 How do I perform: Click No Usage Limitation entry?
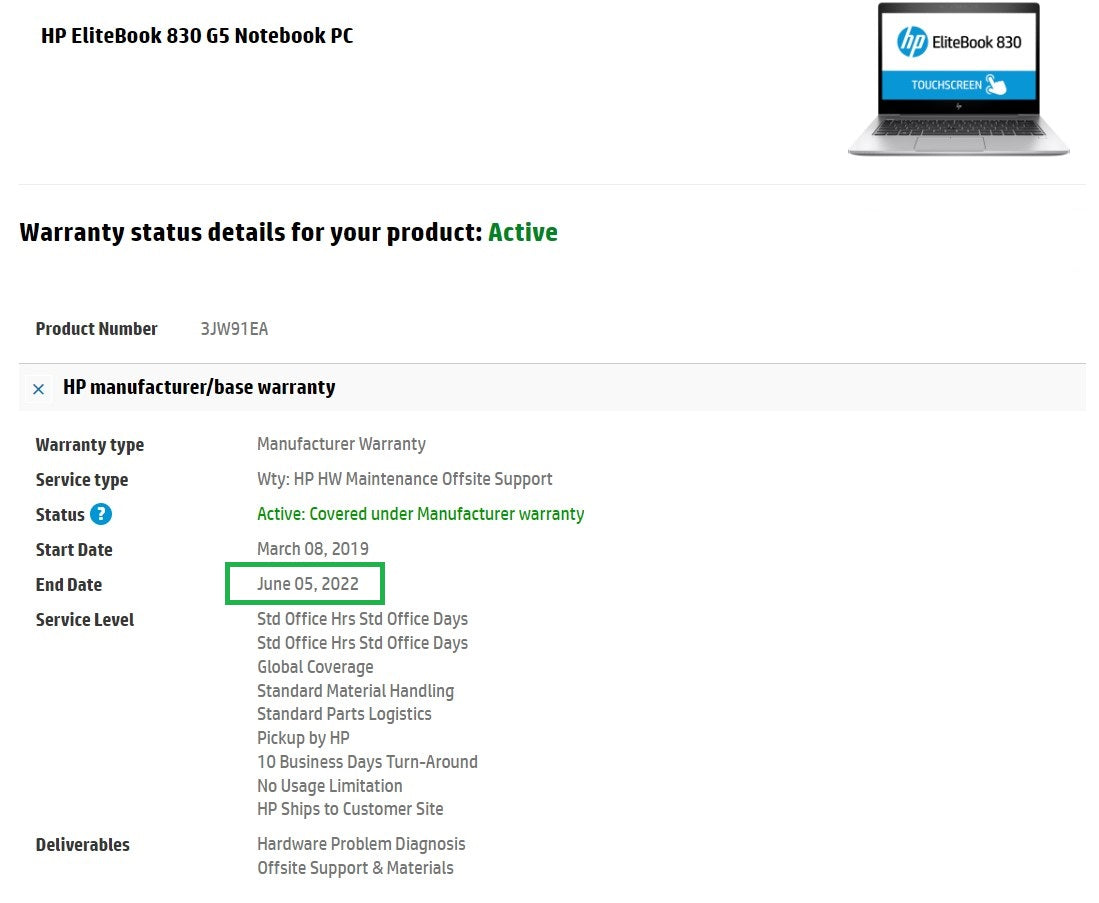coord(329,785)
